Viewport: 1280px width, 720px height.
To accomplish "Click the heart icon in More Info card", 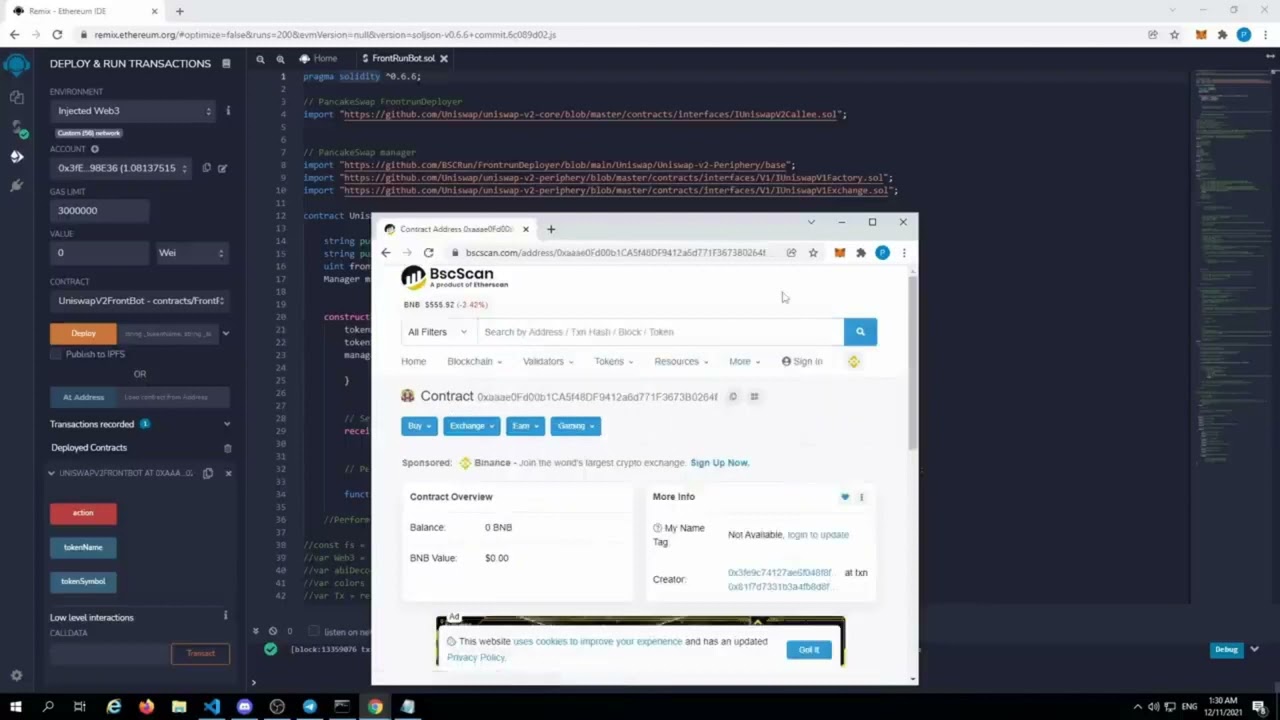I will (x=845, y=497).
